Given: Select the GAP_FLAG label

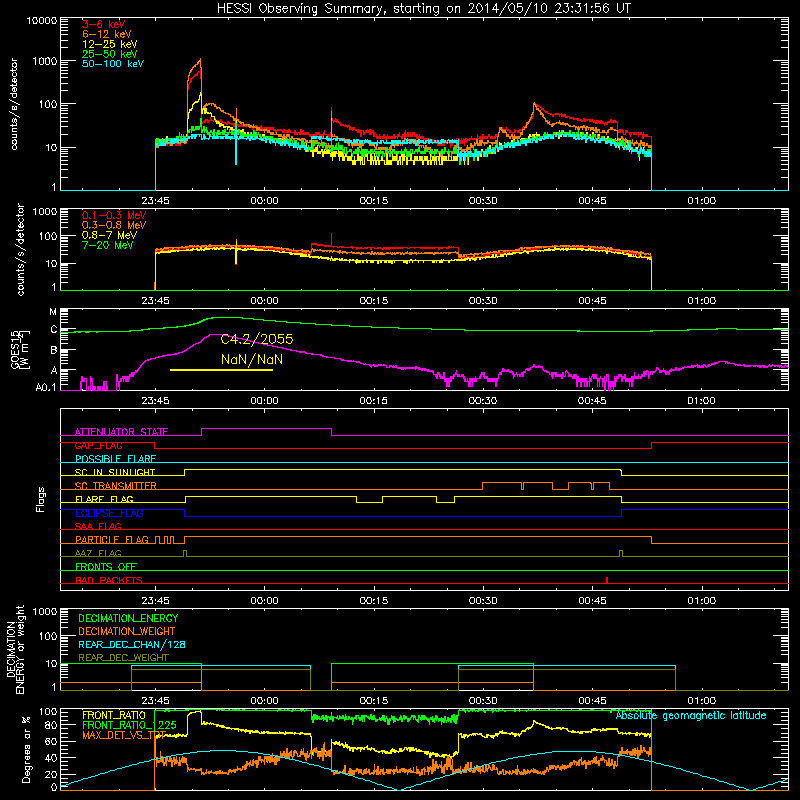Looking at the screenshot, I should [x=98, y=445].
